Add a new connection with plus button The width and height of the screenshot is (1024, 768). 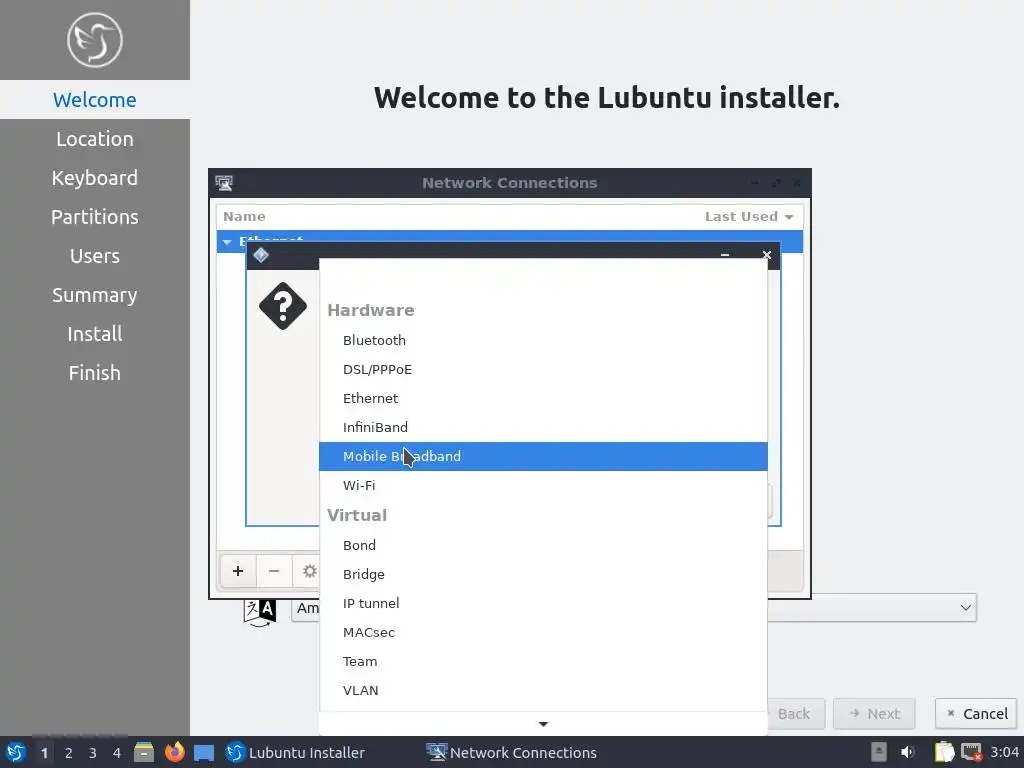pos(238,571)
